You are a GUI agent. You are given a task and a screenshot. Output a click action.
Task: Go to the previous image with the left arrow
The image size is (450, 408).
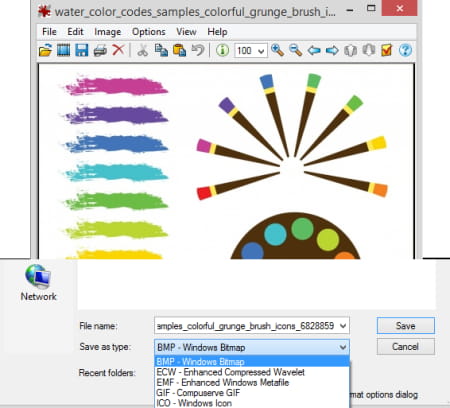pos(314,51)
